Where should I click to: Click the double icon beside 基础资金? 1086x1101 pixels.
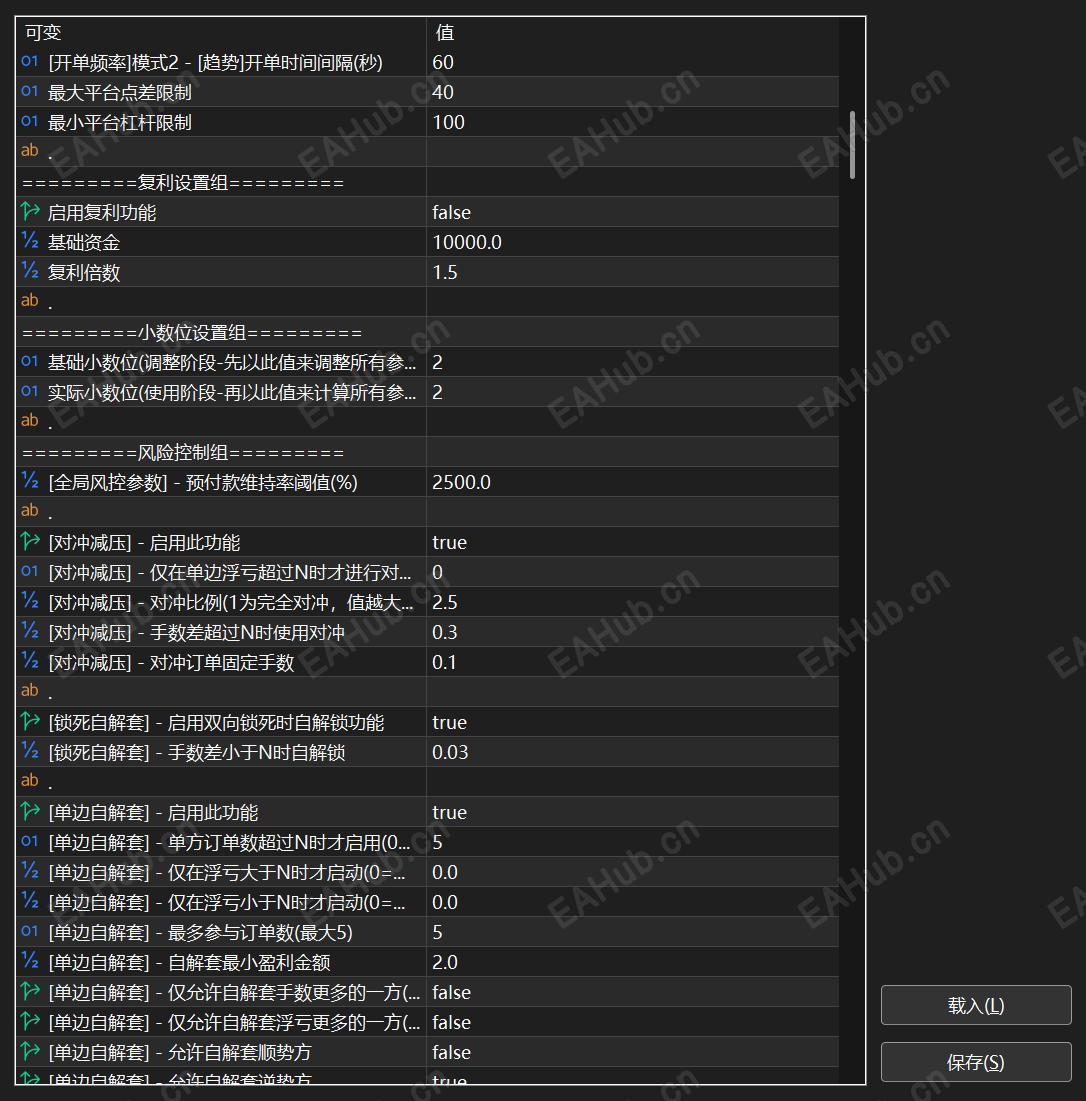point(29,242)
